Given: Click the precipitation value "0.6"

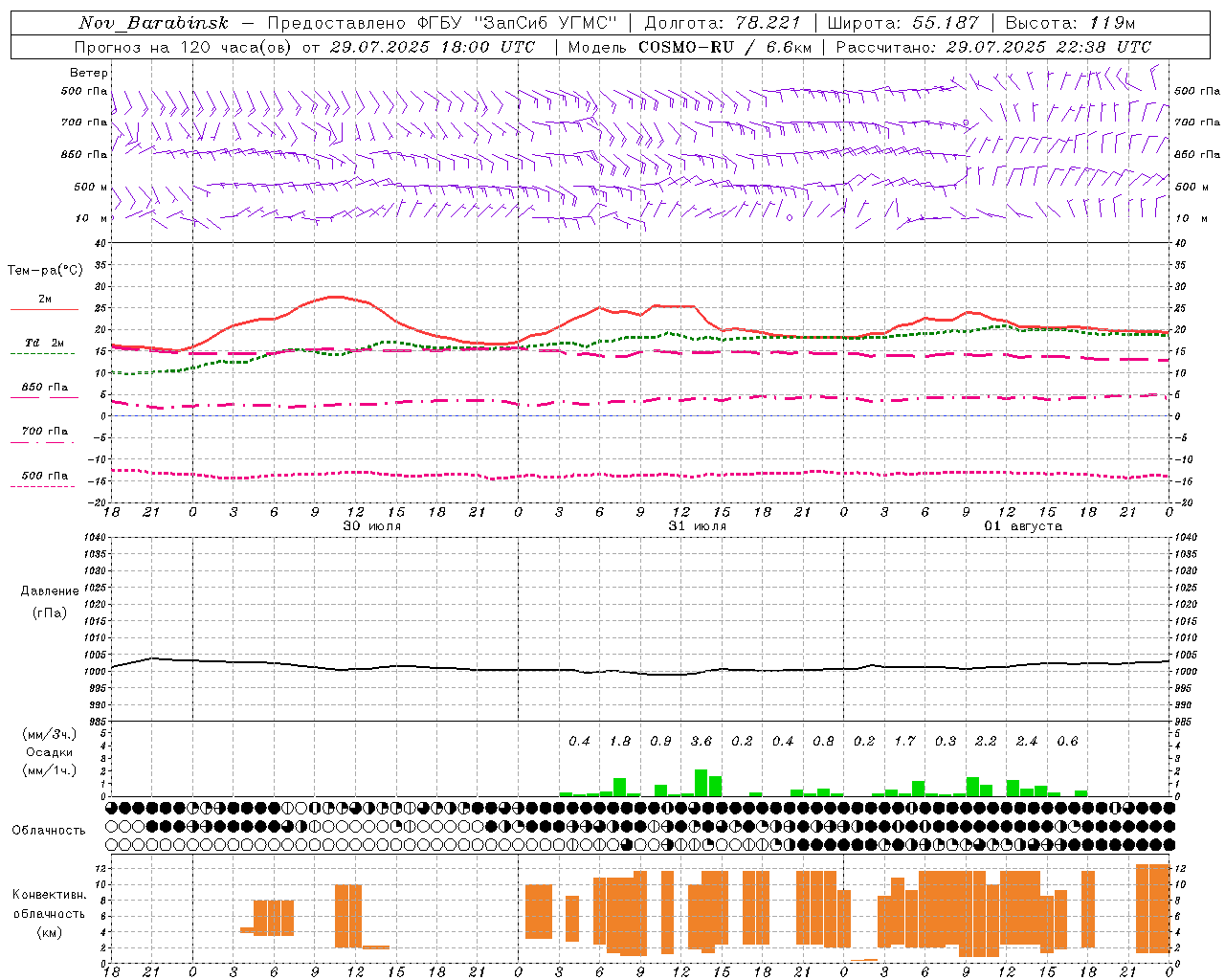Looking at the screenshot, I should coord(1067,742).
